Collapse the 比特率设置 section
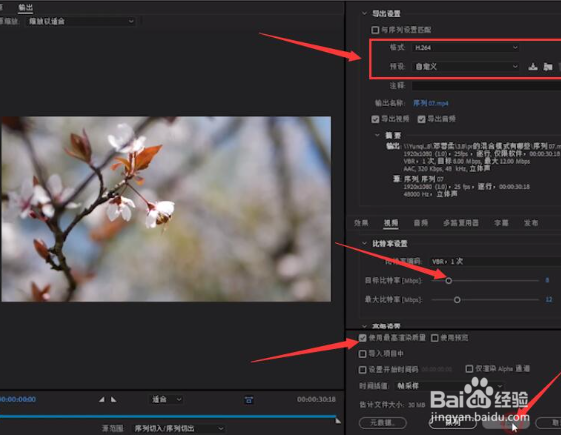This screenshot has width=561, height=437. click(x=364, y=244)
